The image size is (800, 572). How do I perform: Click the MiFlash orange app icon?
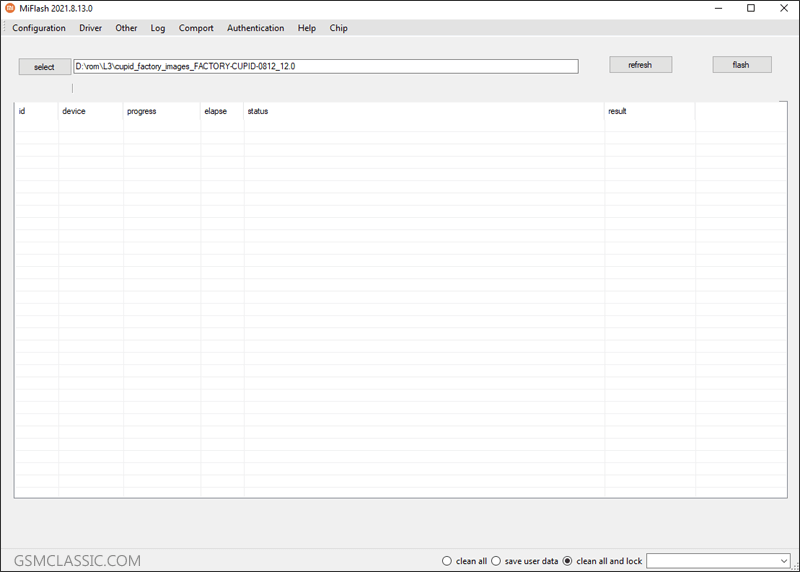10,8
